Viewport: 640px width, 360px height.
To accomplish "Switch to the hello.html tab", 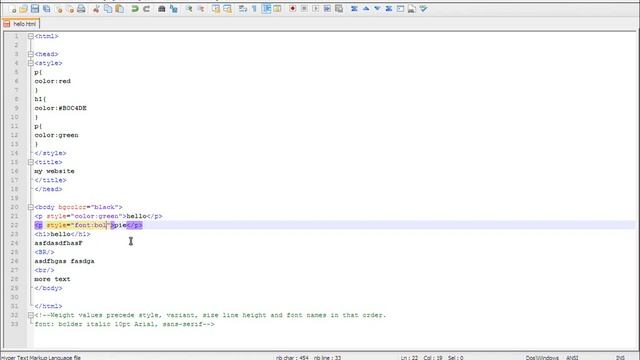I will (x=20, y=24).
